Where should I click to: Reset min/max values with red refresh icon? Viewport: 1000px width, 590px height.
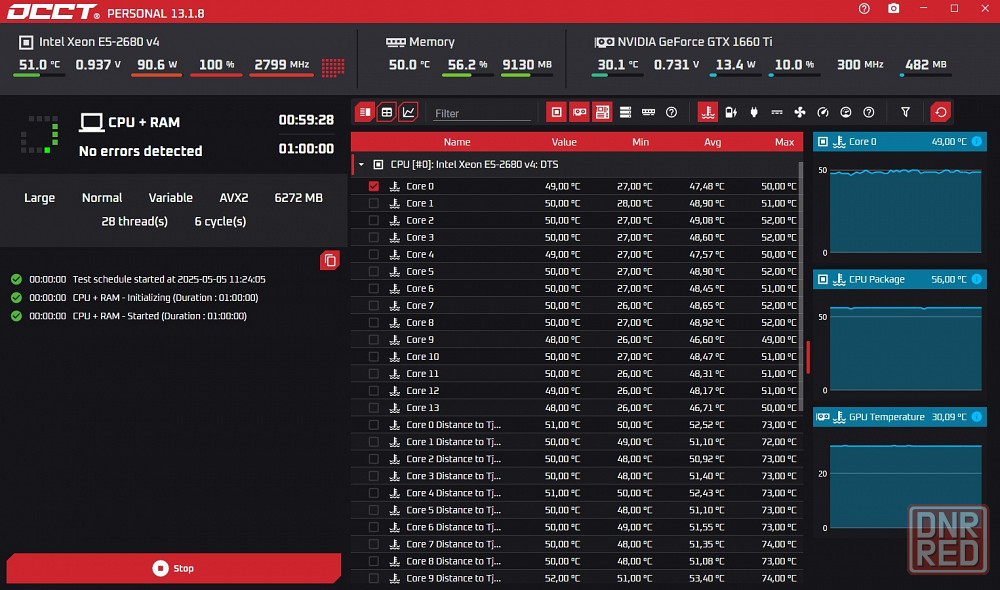pos(941,112)
